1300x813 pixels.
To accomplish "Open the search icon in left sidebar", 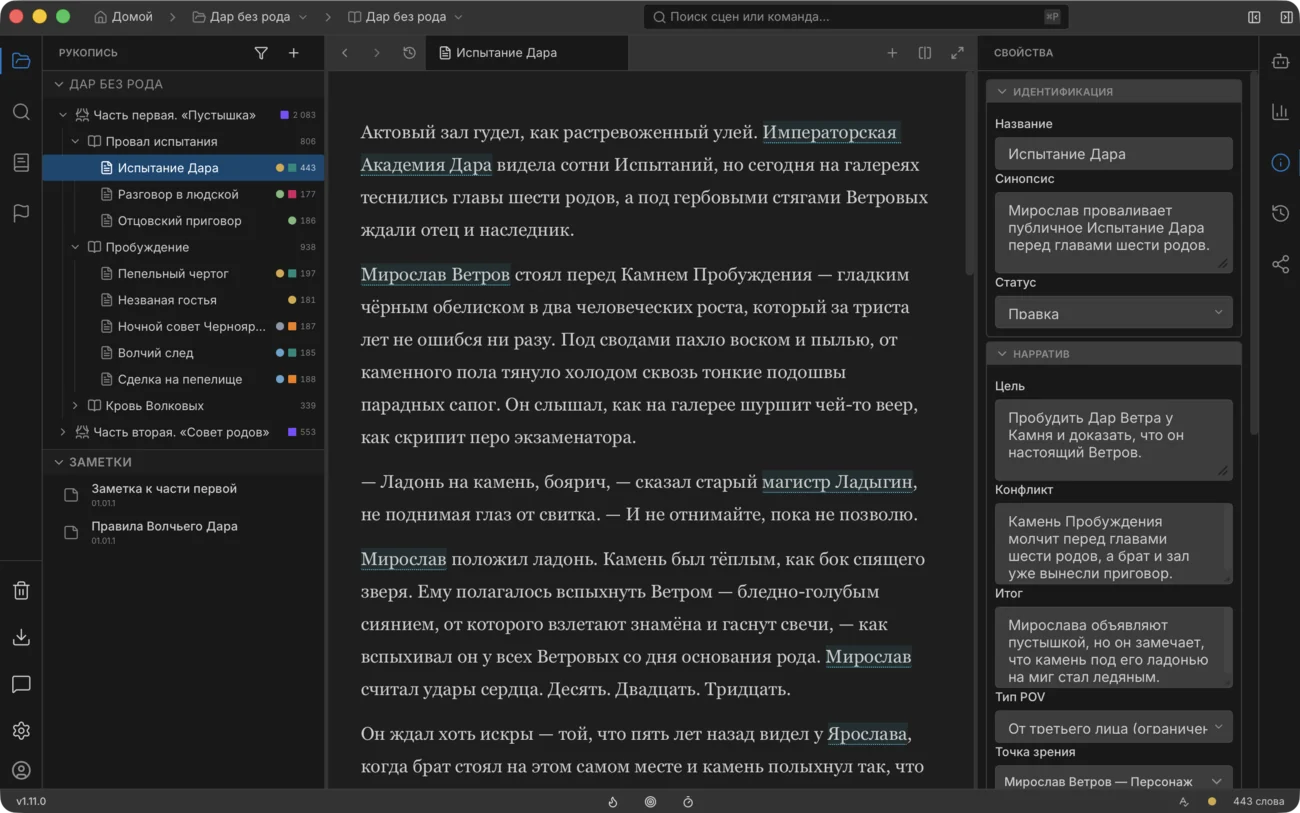I will [x=21, y=112].
